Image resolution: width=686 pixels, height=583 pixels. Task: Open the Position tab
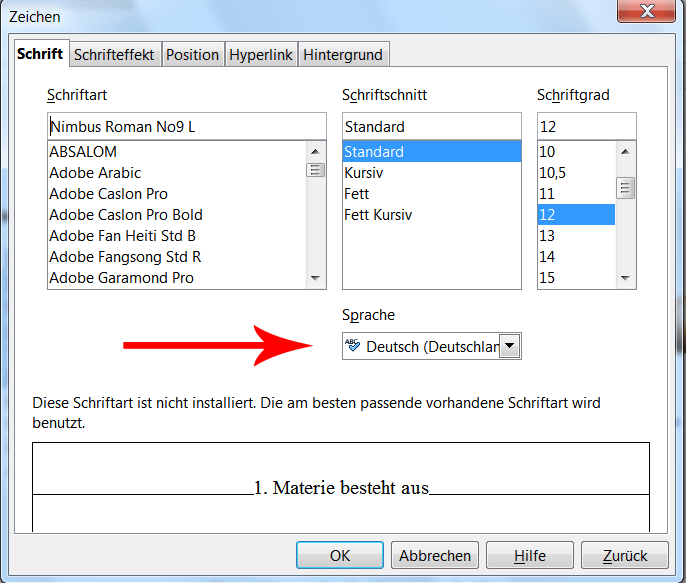click(x=192, y=55)
